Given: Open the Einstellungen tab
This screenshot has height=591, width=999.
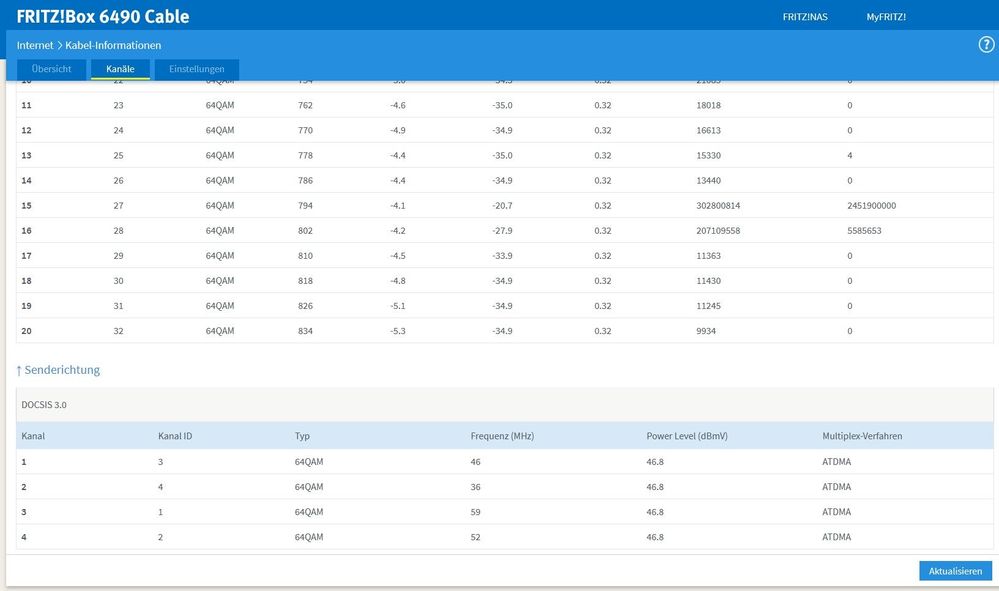Looking at the screenshot, I should tap(197, 69).
